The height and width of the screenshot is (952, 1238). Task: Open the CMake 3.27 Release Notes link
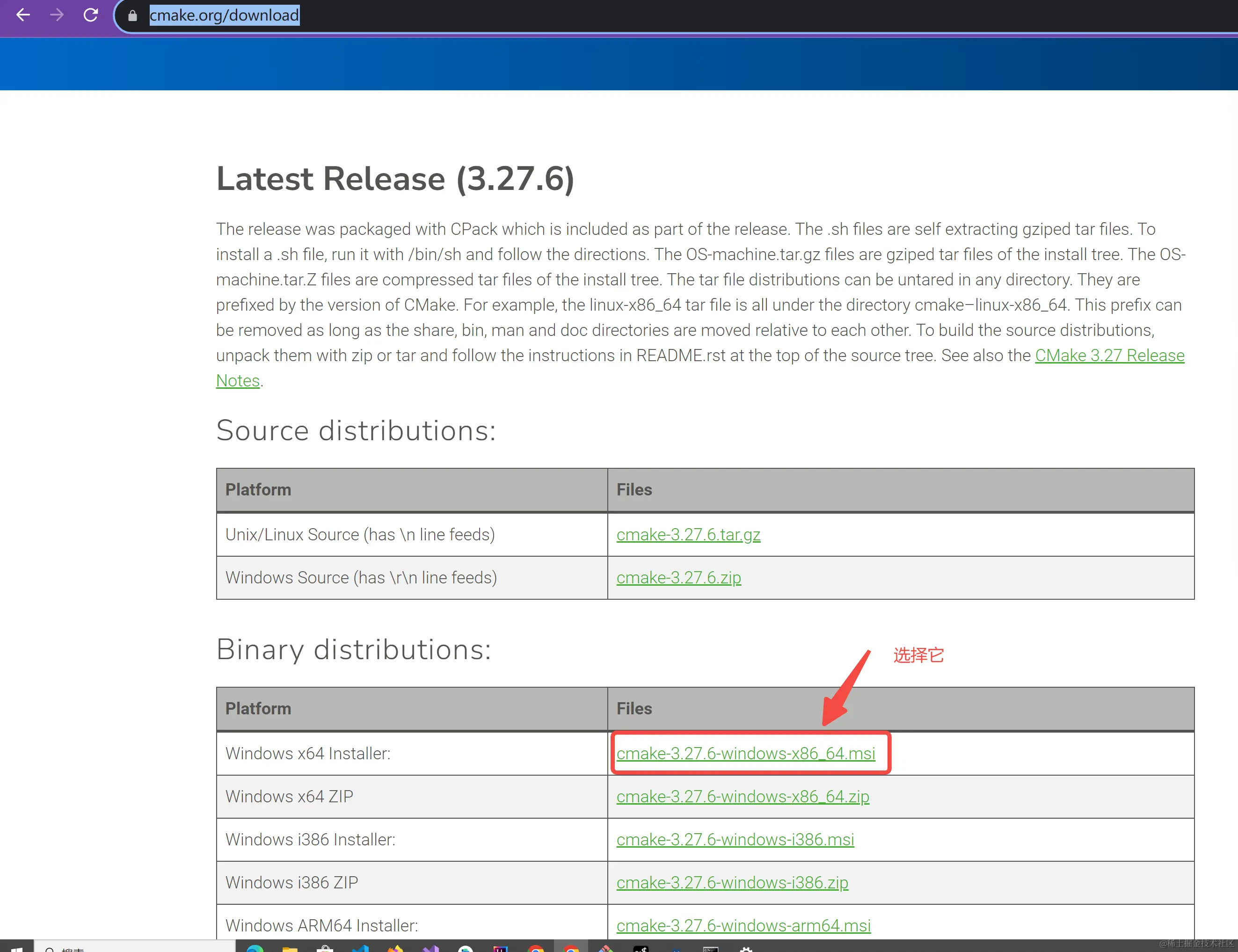1109,355
